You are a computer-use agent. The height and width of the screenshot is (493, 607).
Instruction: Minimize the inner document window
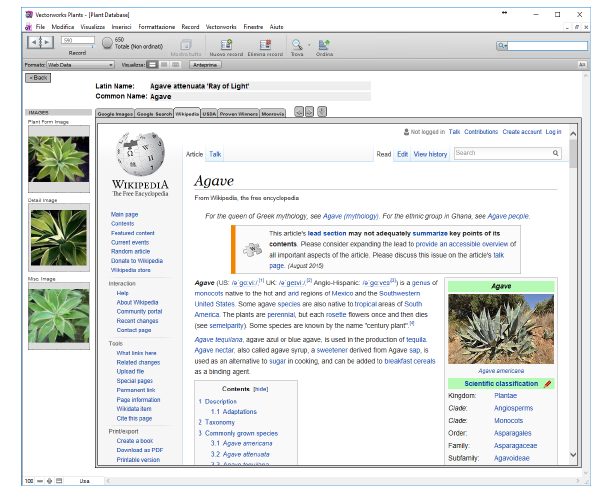pyautogui.click(x=567, y=27)
